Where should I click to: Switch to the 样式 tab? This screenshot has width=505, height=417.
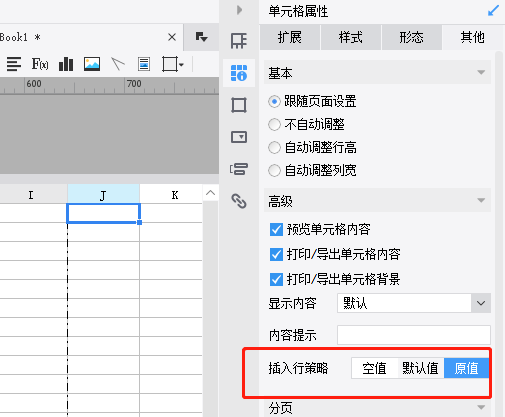[x=351, y=37]
